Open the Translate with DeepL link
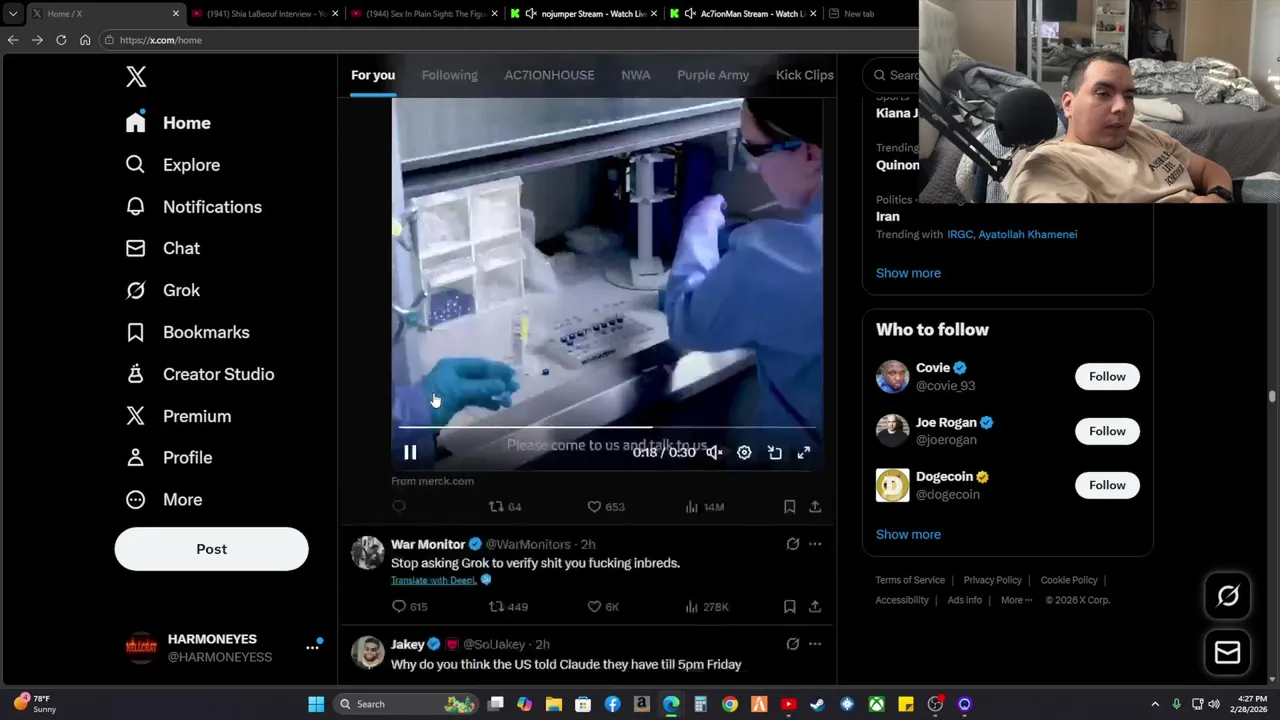Viewport: 1280px width, 720px height. (433, 580)
